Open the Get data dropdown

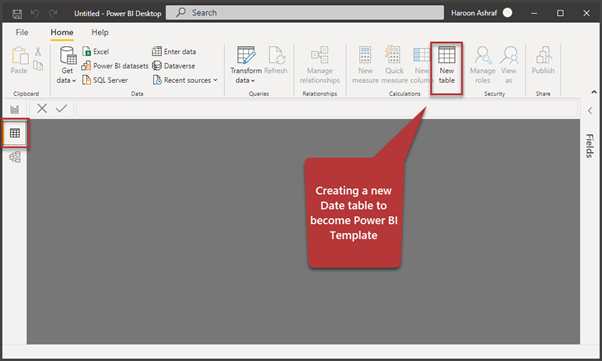click(x=67, y=65)
